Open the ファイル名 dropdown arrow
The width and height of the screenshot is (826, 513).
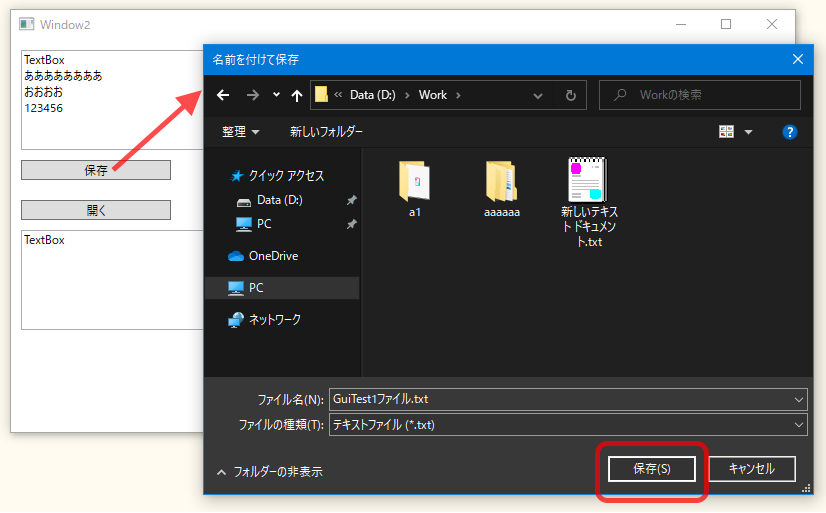(x=799, y=400)
